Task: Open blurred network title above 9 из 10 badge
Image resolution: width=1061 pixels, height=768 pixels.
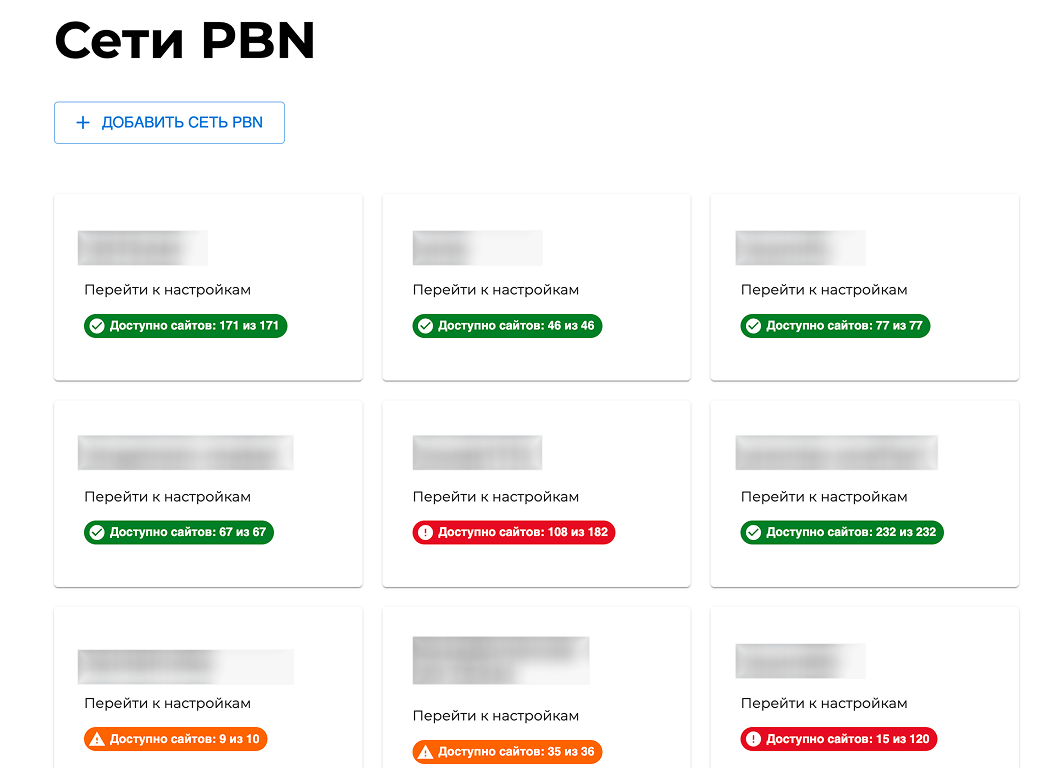Action: click(x=185, y=667)
